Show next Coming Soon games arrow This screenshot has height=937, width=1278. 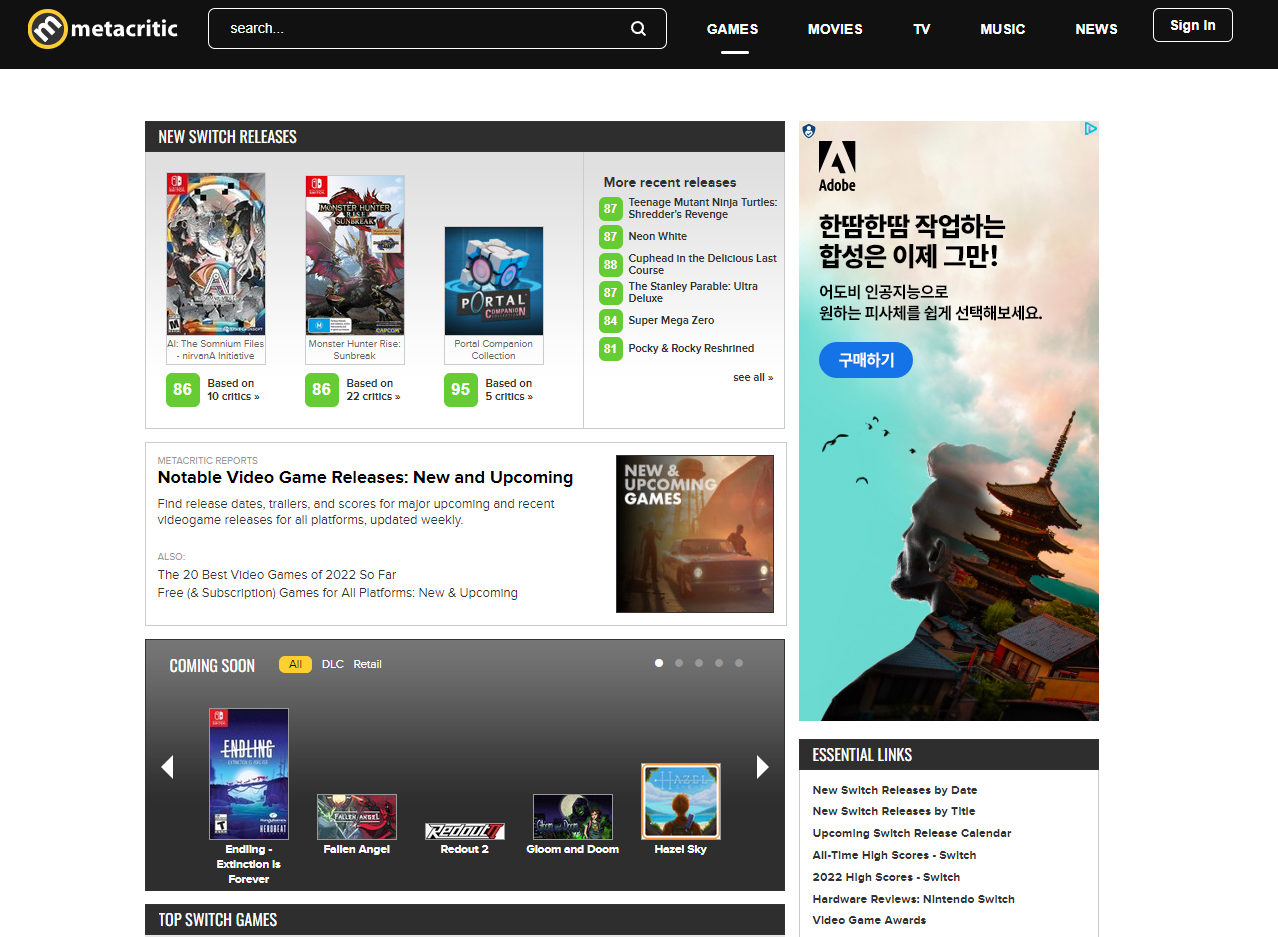tap(763, 767)
